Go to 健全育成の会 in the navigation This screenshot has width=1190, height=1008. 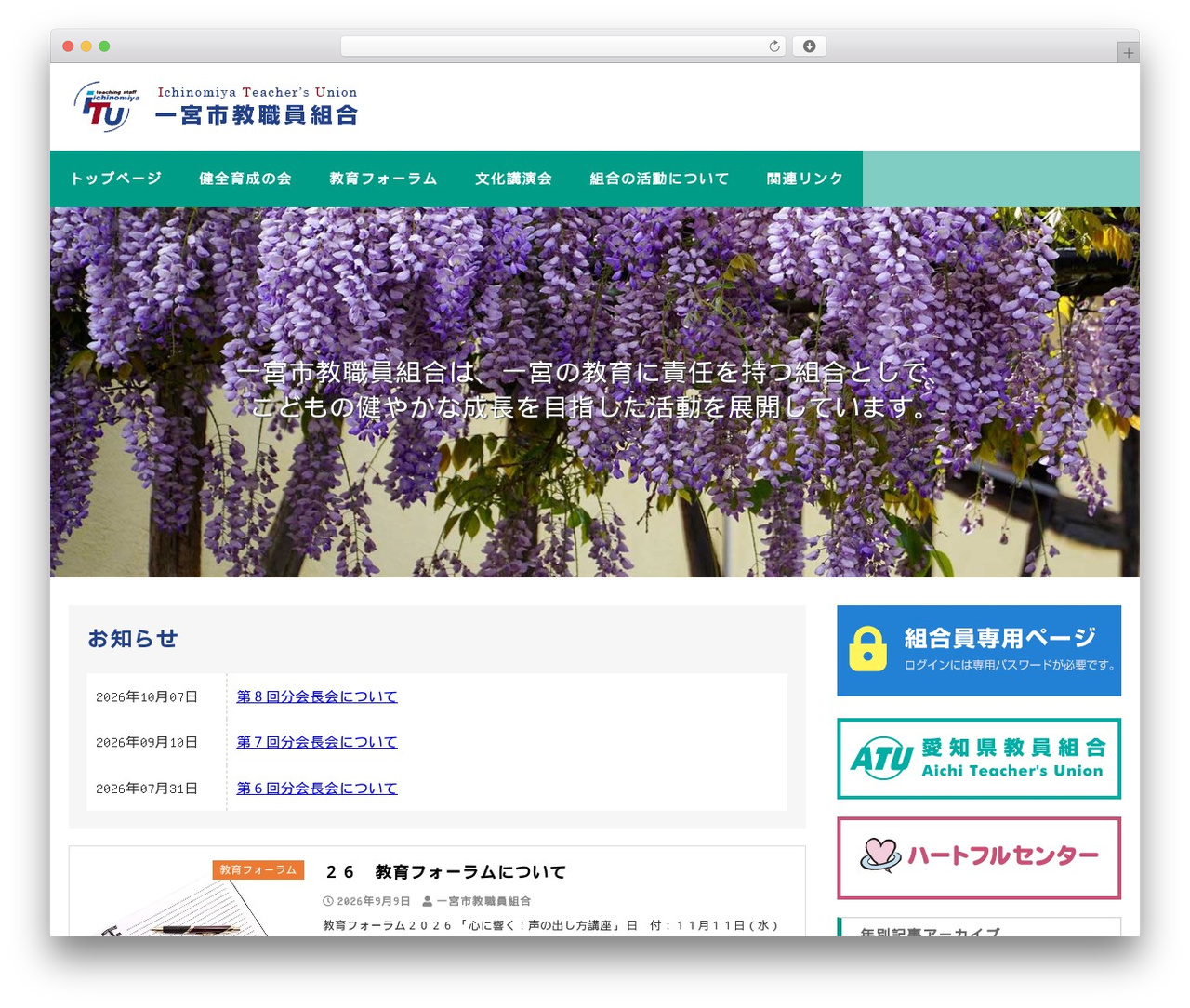click(245, 179)
